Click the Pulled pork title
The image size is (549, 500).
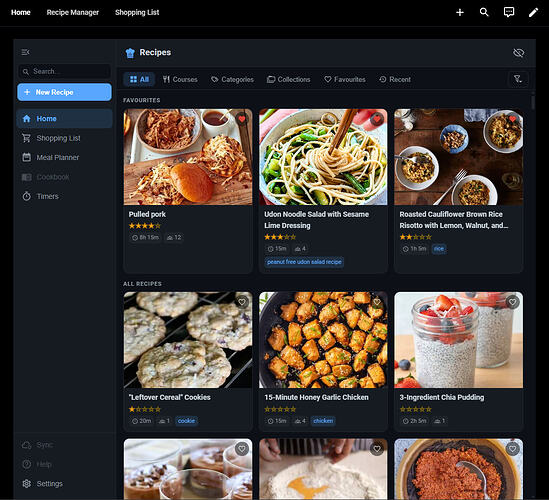click(147, 214)
